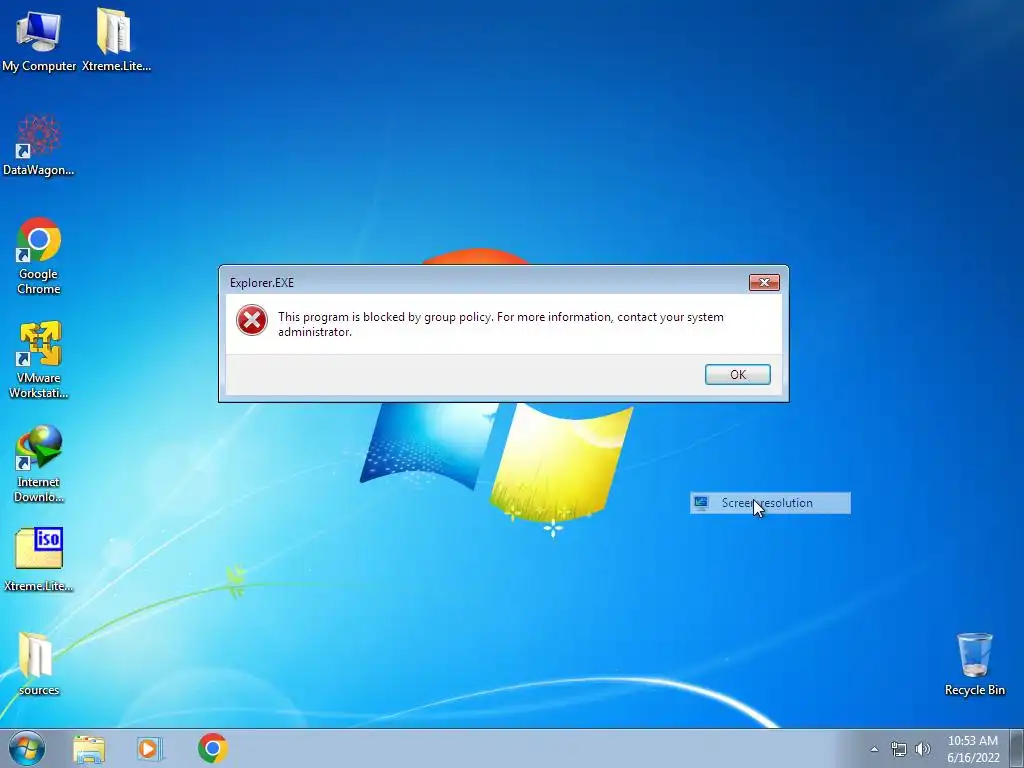This screenshot has height=768, width=1024.
Task: Open Windows Explorer from the taskbar
Action: pyautogui.click(x=89, y=748)
